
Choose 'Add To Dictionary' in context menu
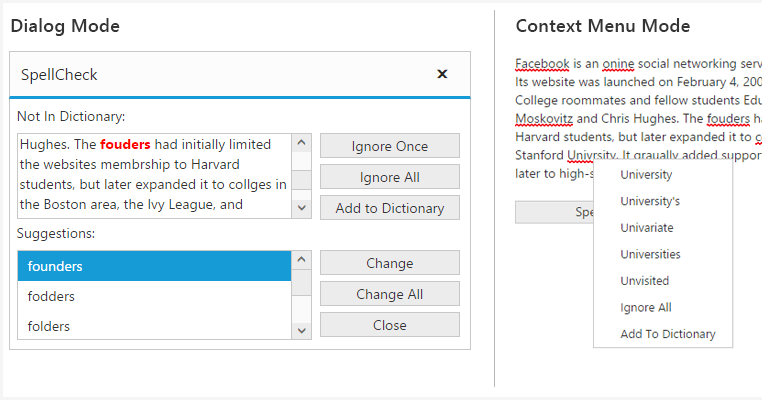667,334
